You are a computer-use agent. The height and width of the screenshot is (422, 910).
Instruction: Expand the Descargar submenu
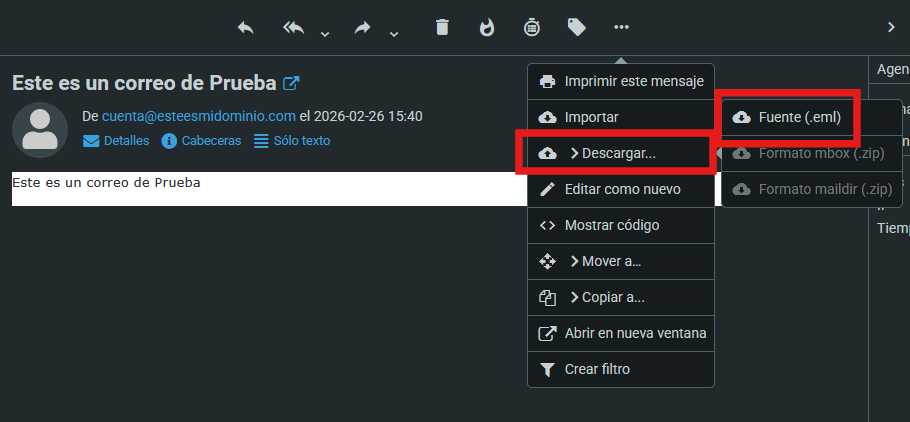(x=612, y=153)
